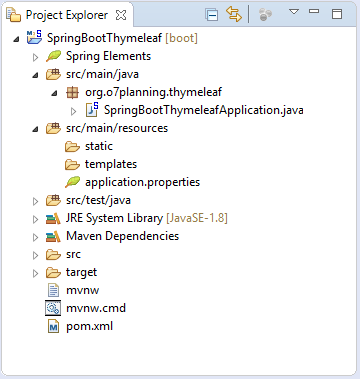Screen dimensions: 360x379
Task: Collapse the src/main/resources folder
Action: tap(35, 129)
